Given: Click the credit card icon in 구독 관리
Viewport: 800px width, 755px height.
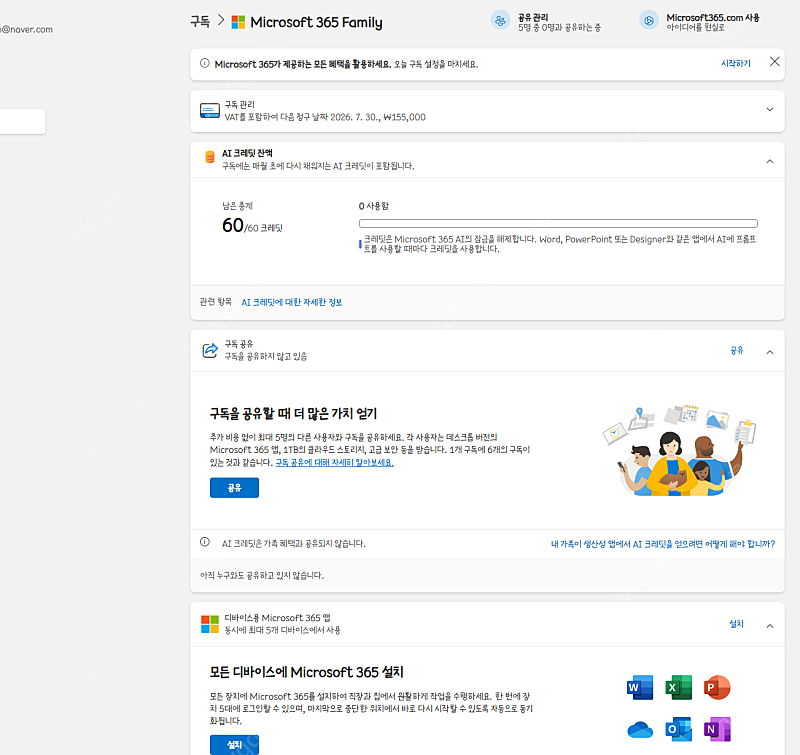Looking at the screenshot, I should [210, 110].
